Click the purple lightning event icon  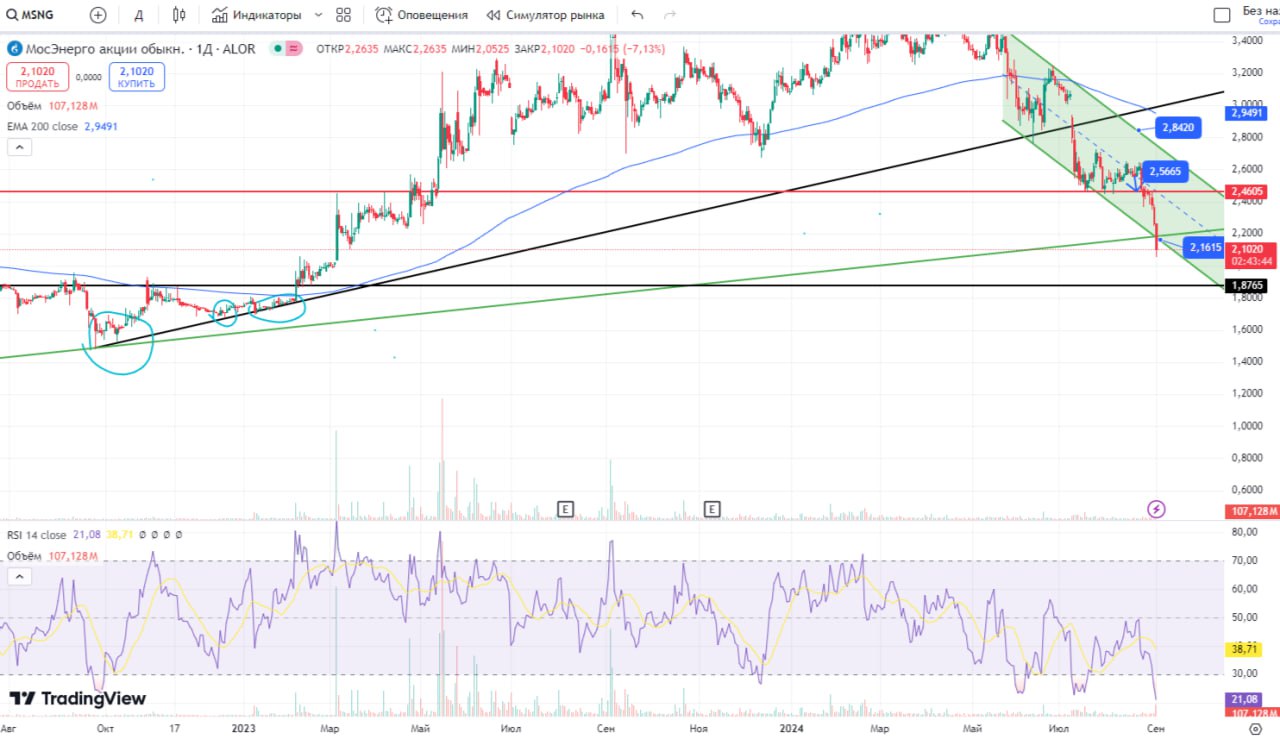point(1156,509)
